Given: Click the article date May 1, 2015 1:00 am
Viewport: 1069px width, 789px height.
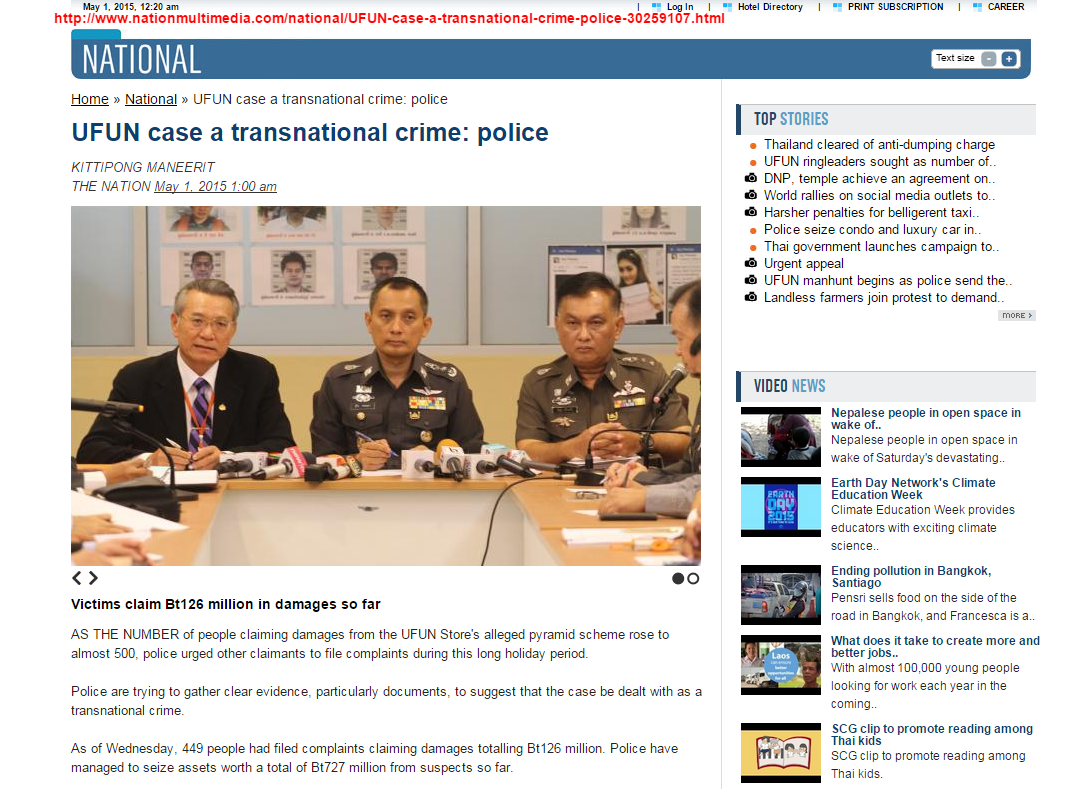Looking at the screenshot, I should (215, 187).
